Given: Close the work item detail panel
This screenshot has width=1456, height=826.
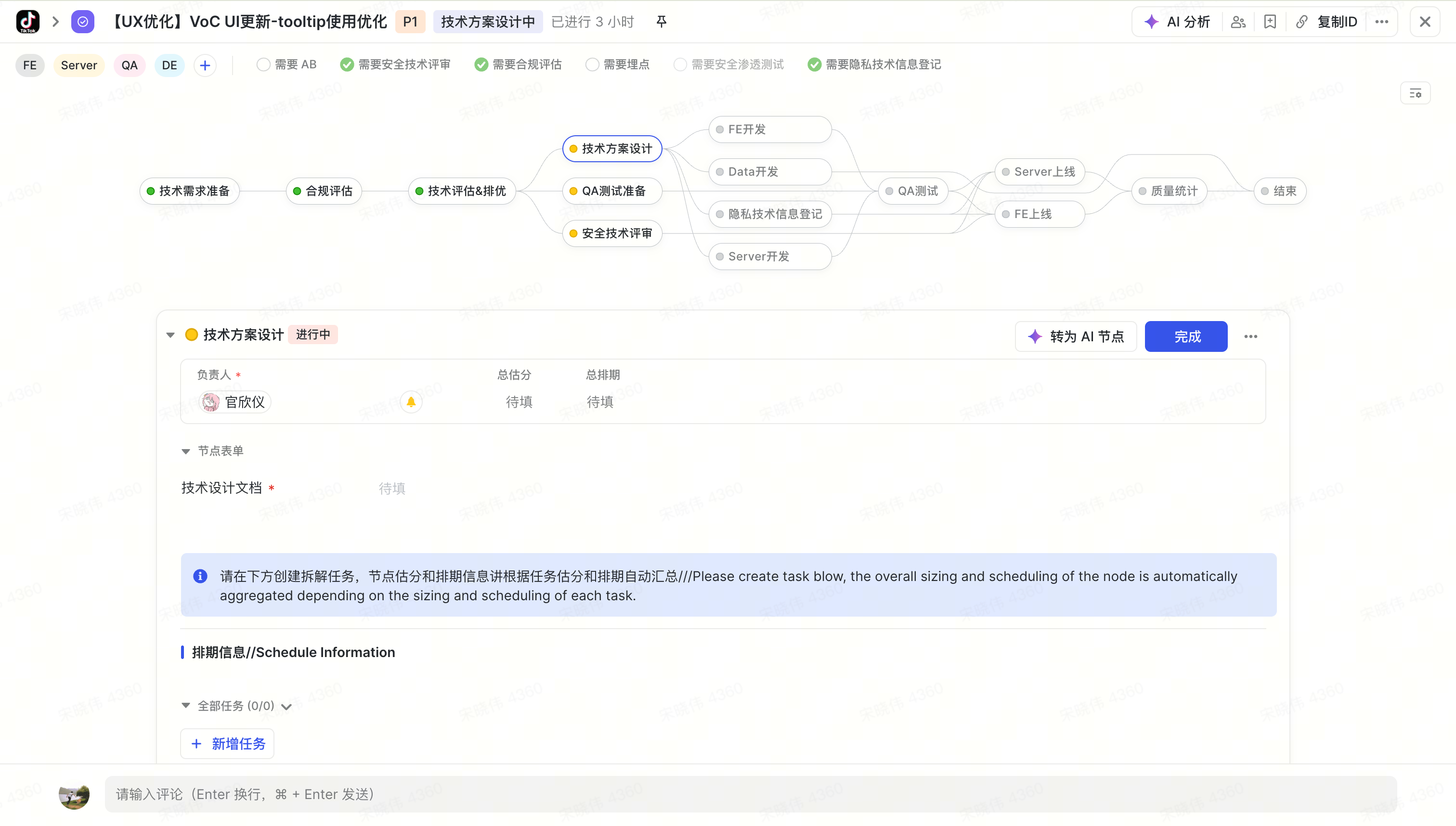Looking at the screenshot, I should (1425, 22).
